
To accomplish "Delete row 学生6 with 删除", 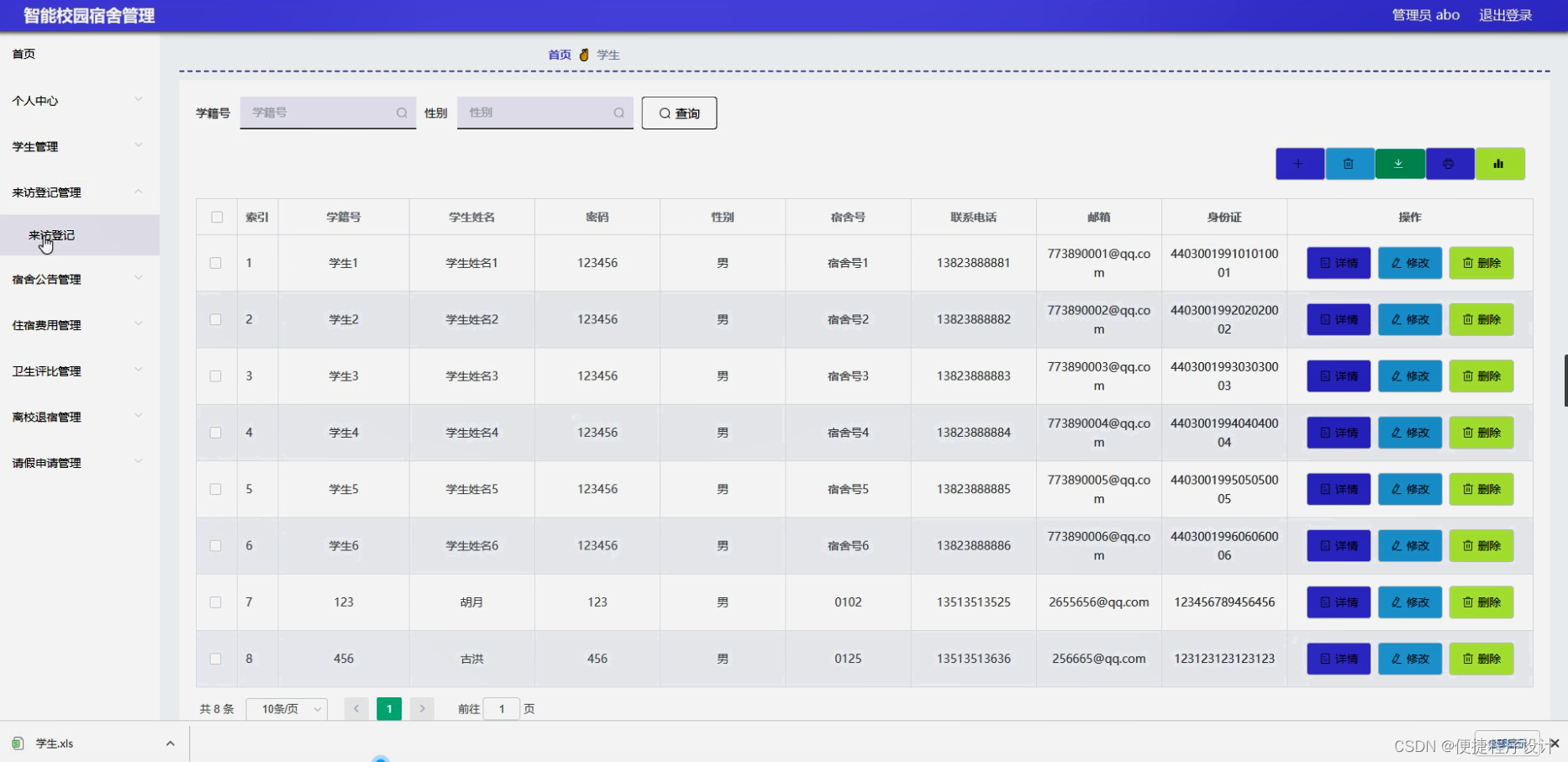I will (x=1481, y=545).
